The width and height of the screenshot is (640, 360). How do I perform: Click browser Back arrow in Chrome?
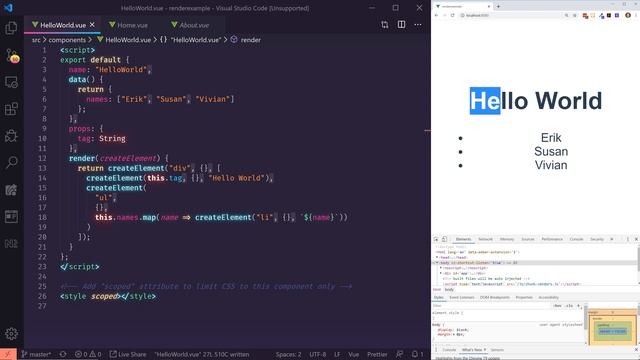pyautogui.click(x=436, y=15)
